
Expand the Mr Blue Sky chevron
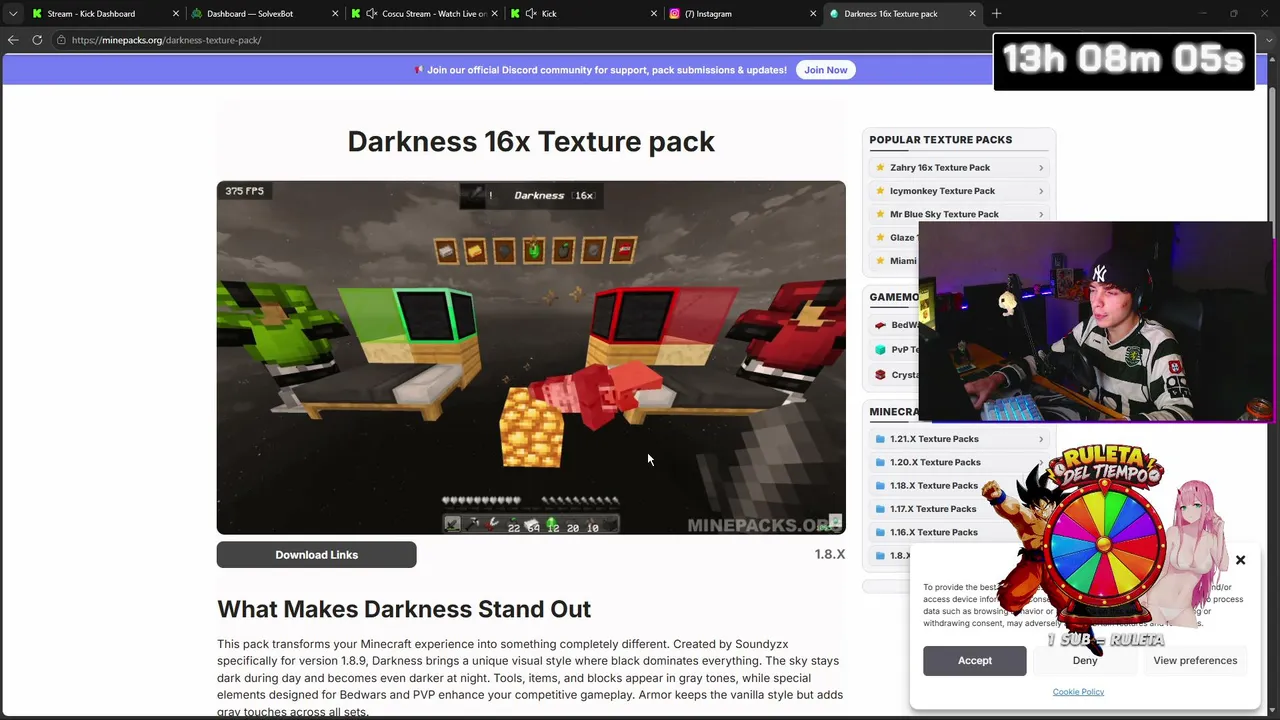point(1041,214)
